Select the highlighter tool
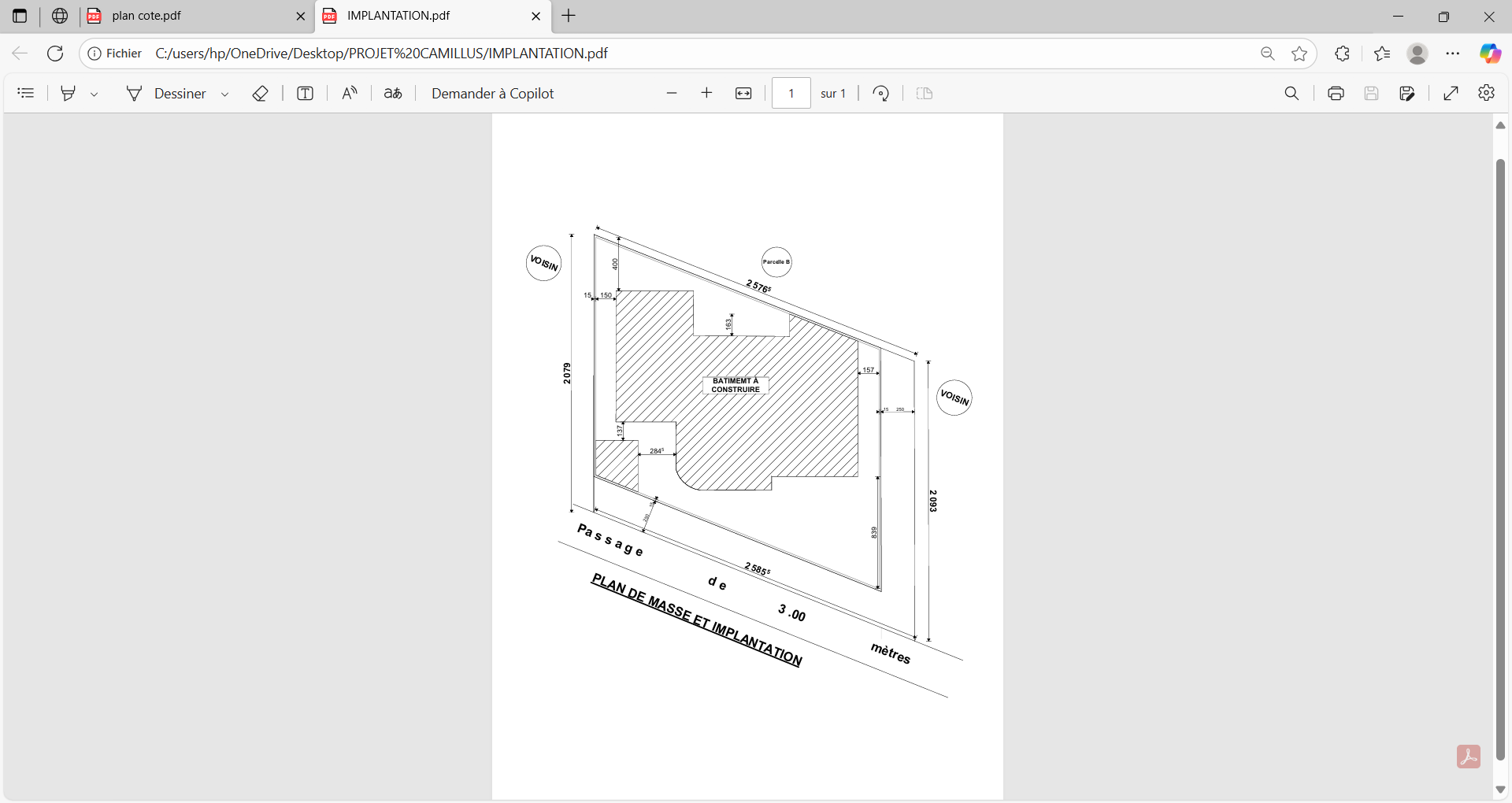Viewport: 1512px width, 803px height. 69,94
